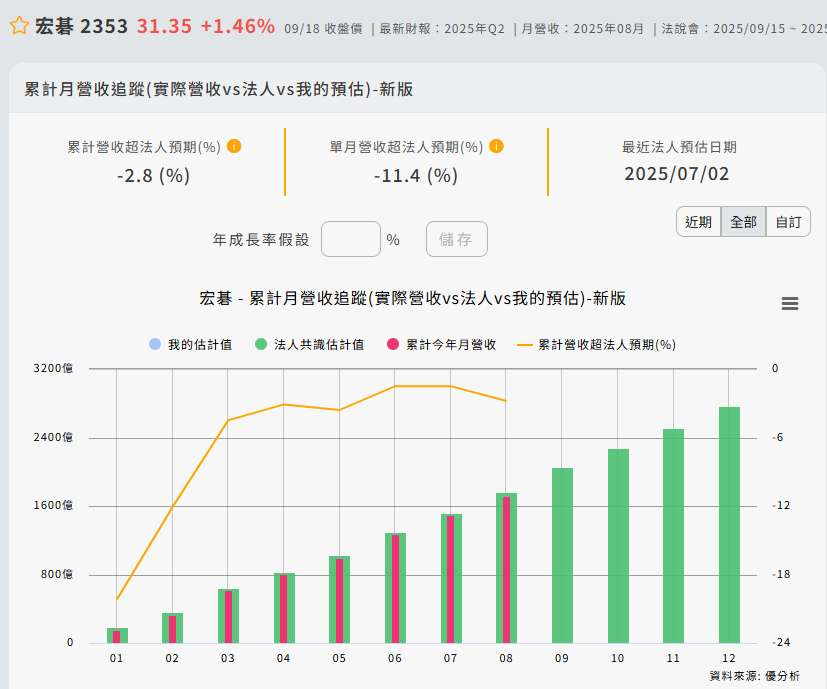Click the stock name 宏碁 2353 in header
The image size is (827, 689).
coord(82,26)
